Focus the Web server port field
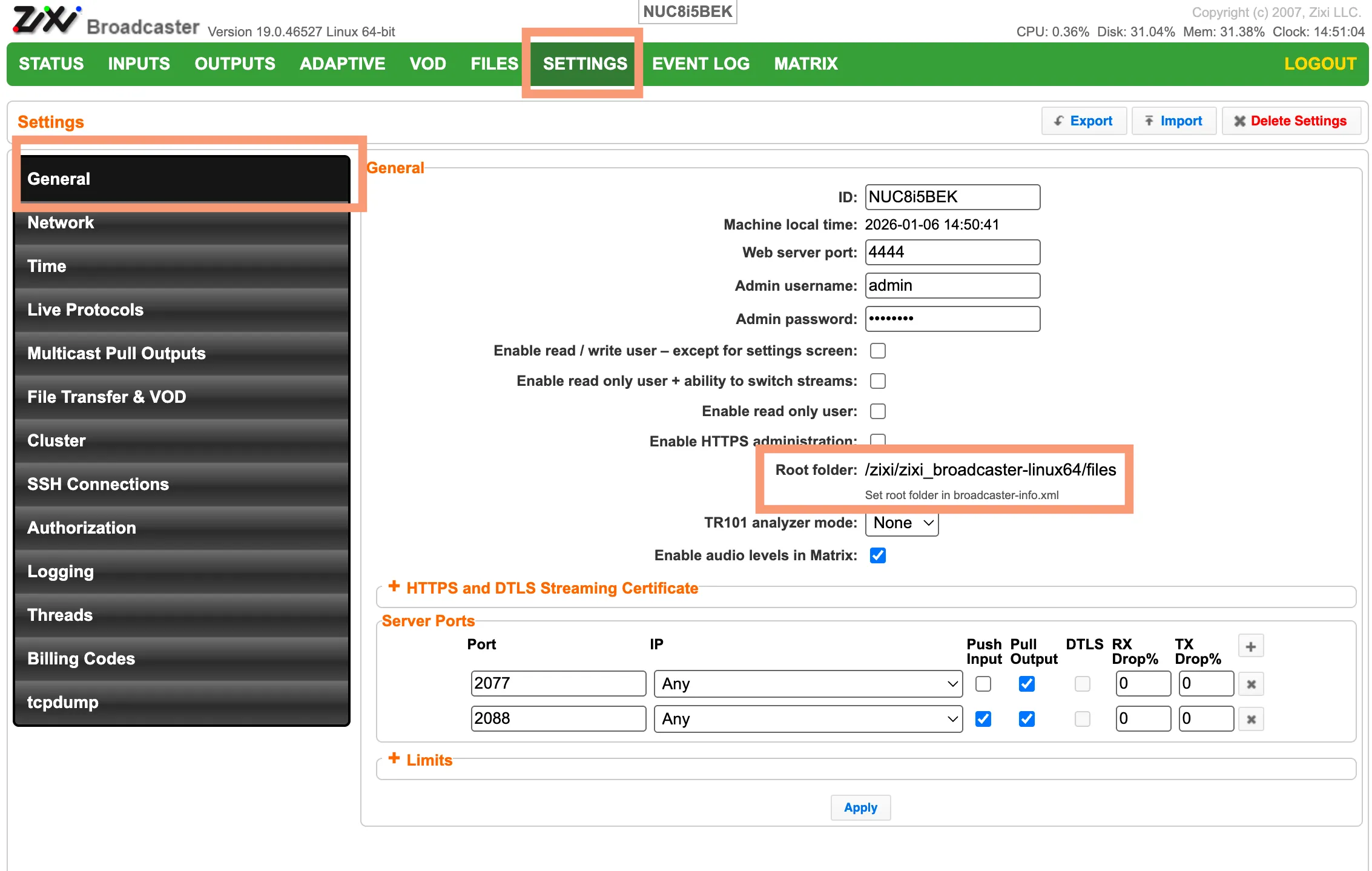 click(952, 253)
